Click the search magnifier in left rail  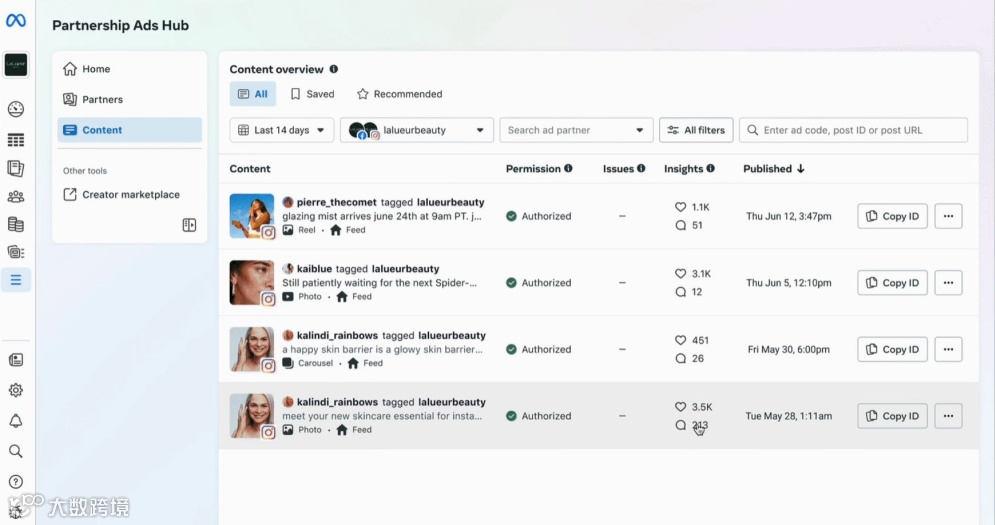pyautogui.click(x=16, y=451)
